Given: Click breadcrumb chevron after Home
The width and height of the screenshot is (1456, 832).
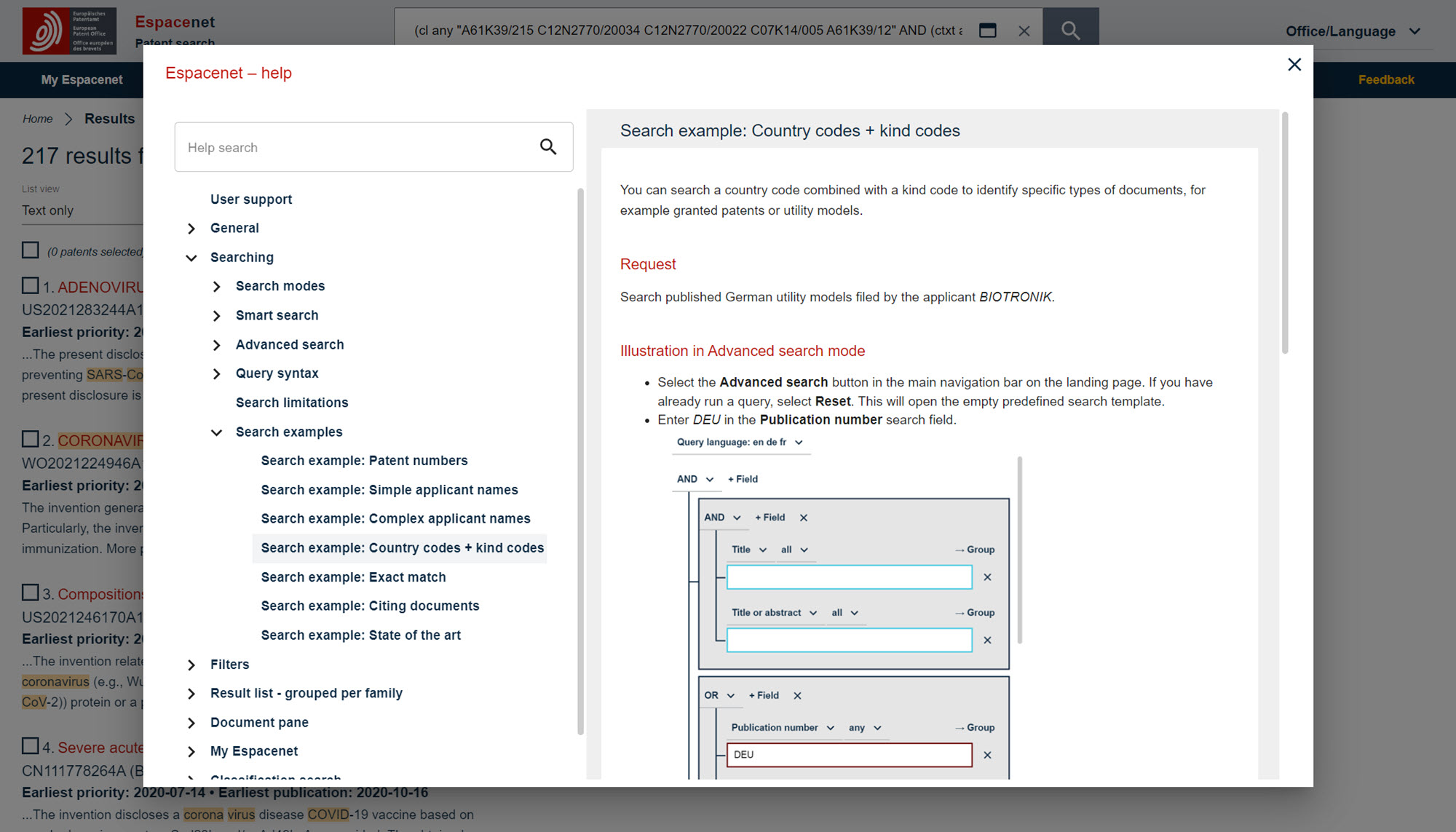Looking at the screenshot, I should pos(68,119).
